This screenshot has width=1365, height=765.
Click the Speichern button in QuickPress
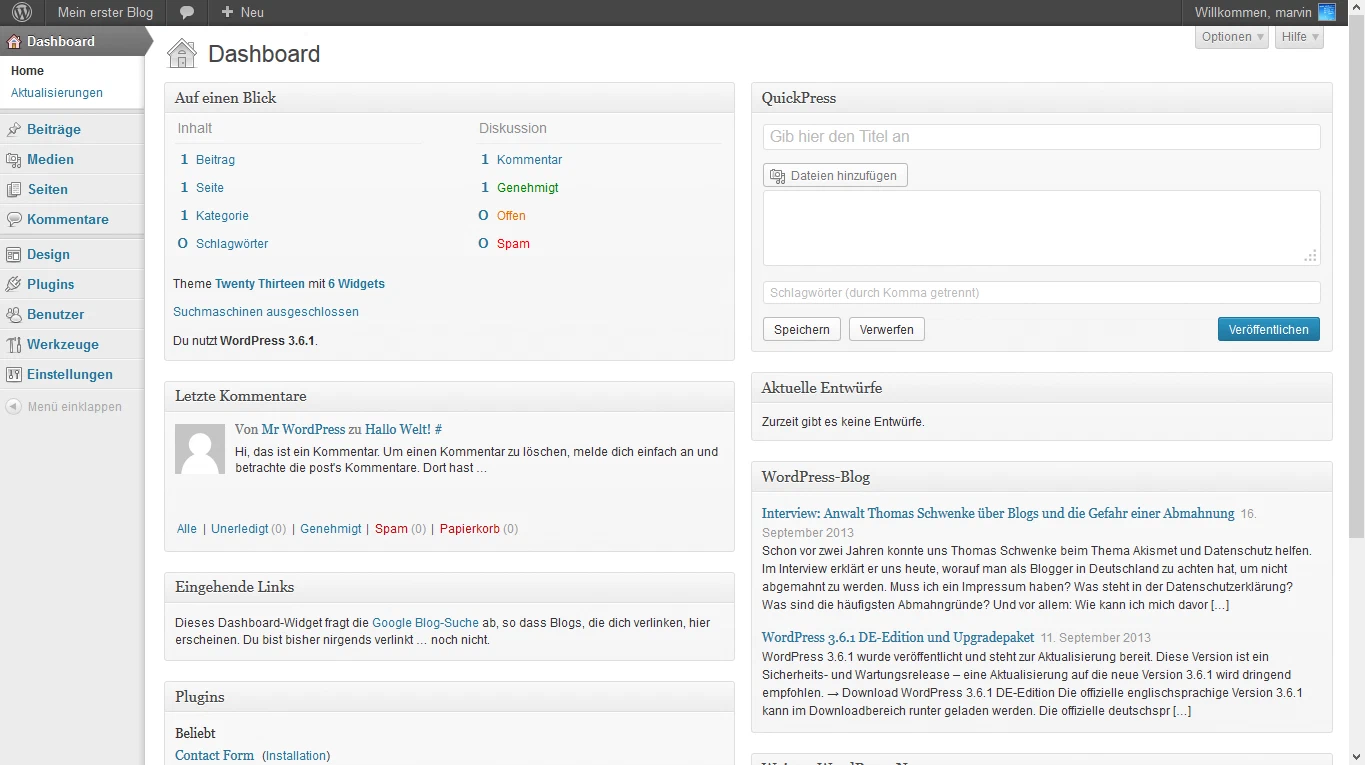pyautogui.click(x=802, y=329)
